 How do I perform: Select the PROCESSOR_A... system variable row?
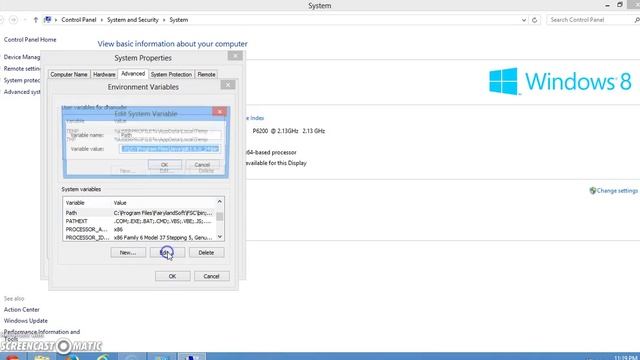[139, 229]
